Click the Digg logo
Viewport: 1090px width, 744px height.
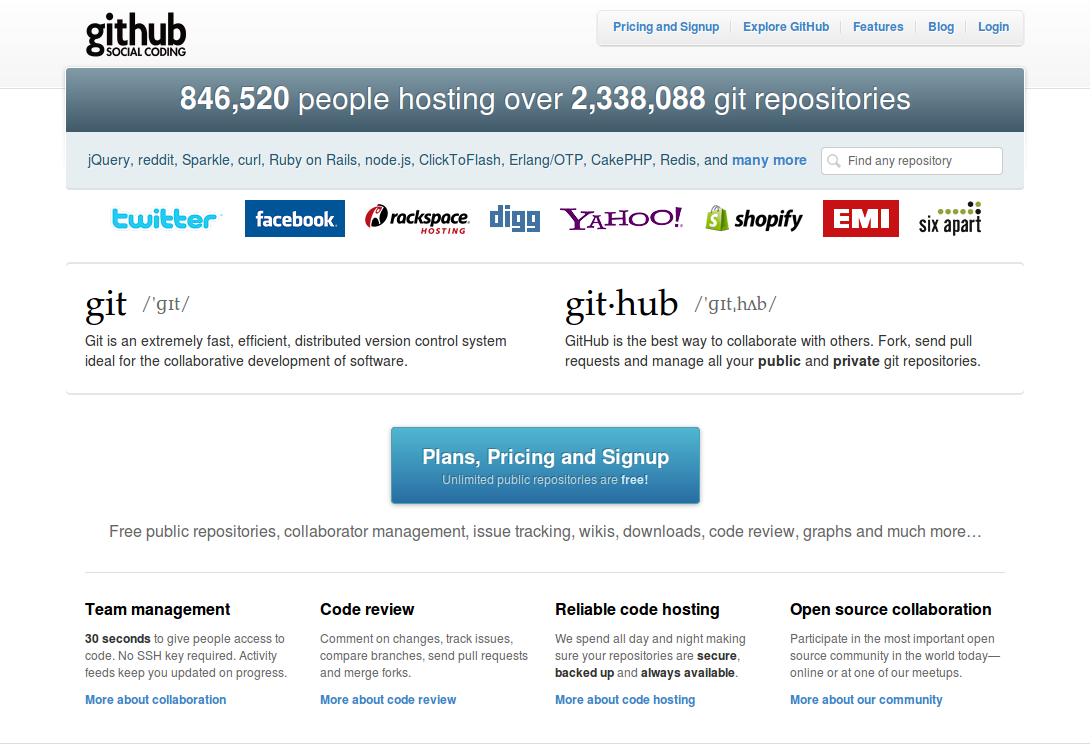click(x=514, y=218)
